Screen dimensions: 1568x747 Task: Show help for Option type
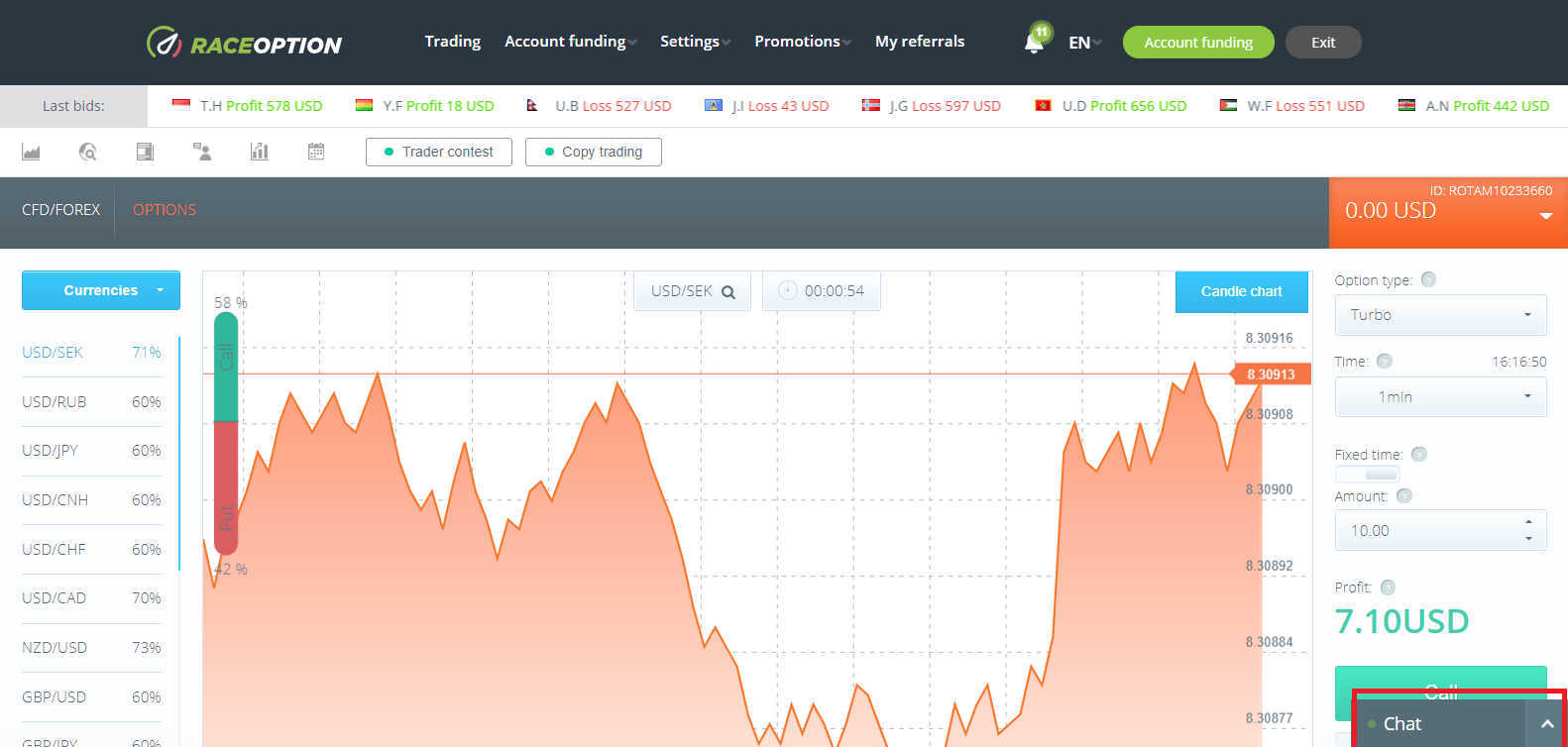click(1428, 279)
